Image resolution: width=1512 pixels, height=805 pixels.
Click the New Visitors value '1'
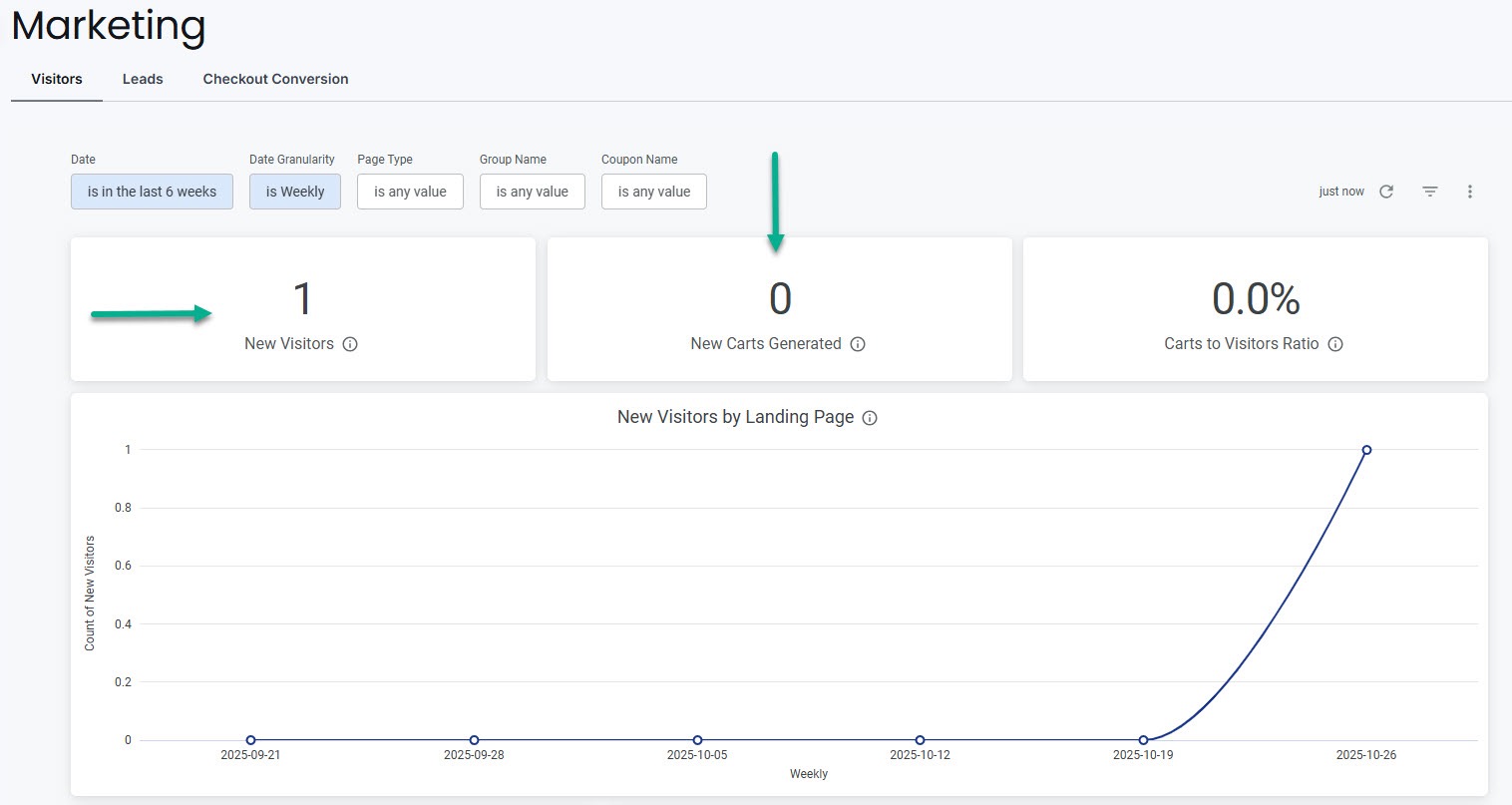302,299
